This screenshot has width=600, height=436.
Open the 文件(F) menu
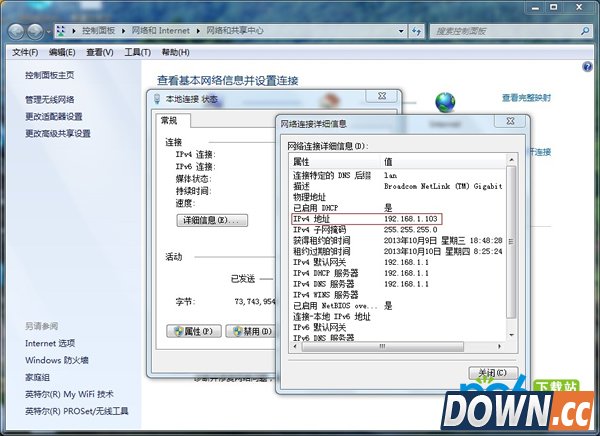coord(25,52)
